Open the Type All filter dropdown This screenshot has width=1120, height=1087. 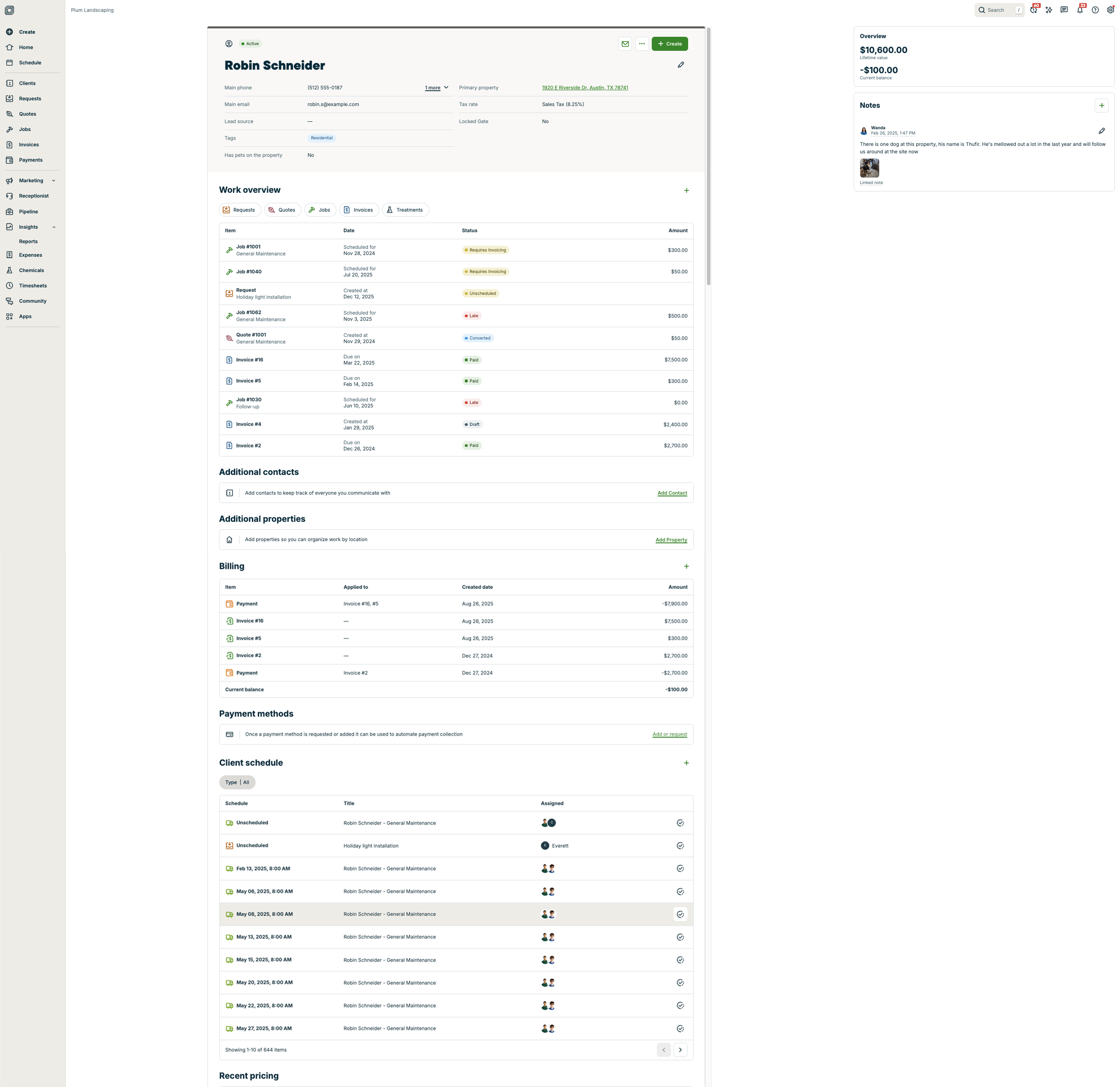coord(237,782)
